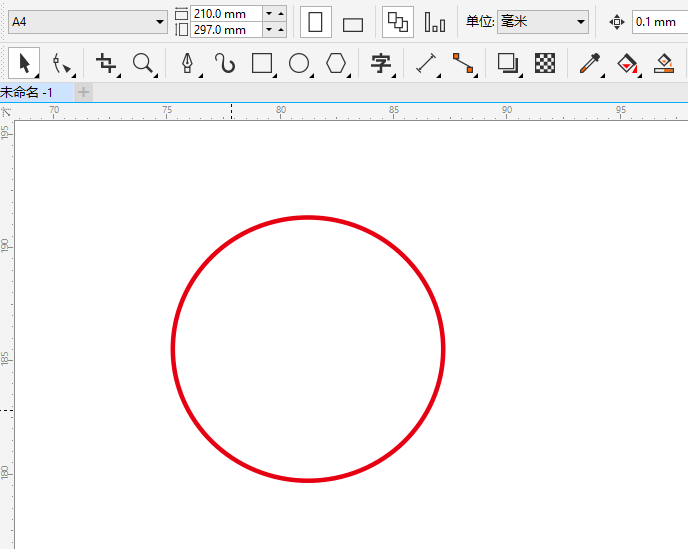Select the Interactive fill bucket tool

(x=627, y=63)
